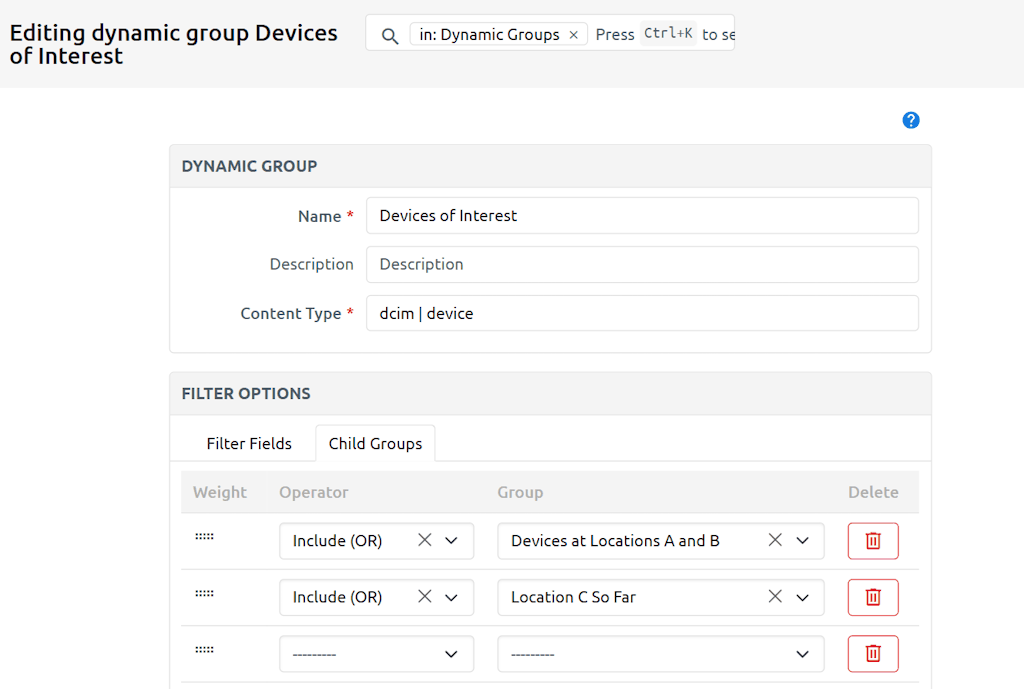Open the "Devices at Locations A and B" group dropdown
Screen dimensions: 1024x689
pos(801,540)
